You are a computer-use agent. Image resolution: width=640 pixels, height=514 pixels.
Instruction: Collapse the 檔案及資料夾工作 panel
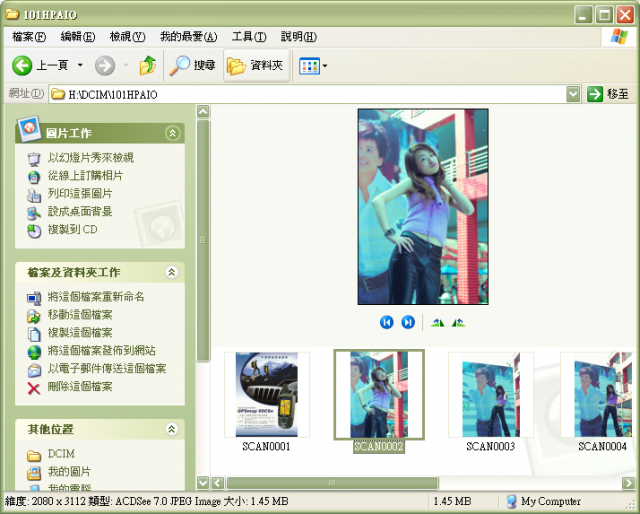click(x=172, y=272)
